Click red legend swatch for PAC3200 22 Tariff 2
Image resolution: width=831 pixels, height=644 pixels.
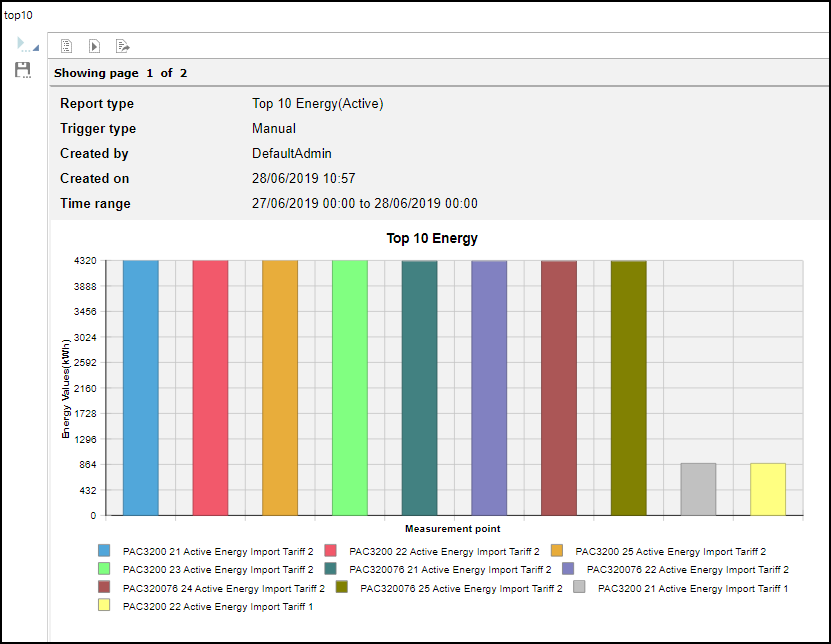point(329,550)
